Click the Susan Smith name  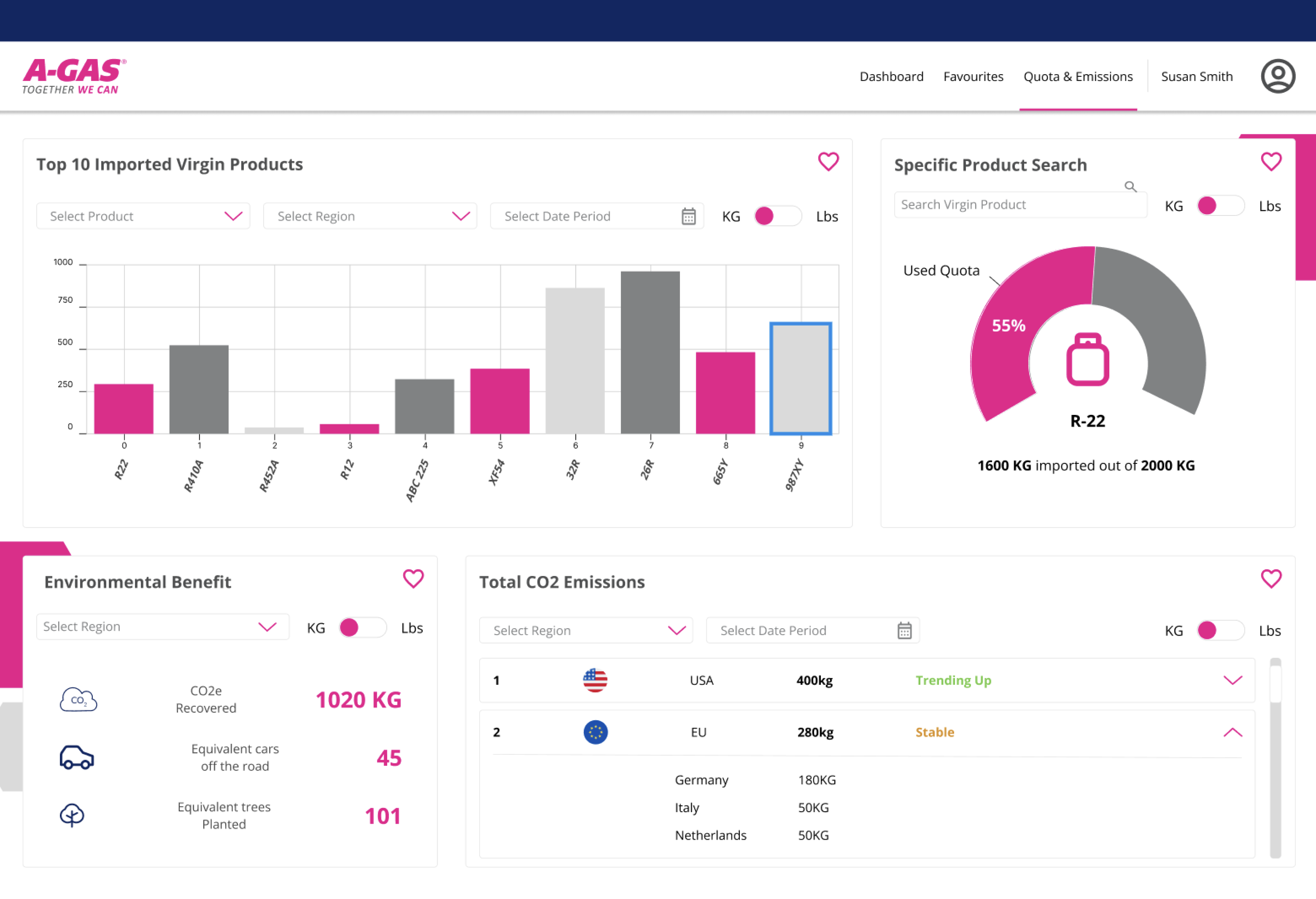(1196, 76)
